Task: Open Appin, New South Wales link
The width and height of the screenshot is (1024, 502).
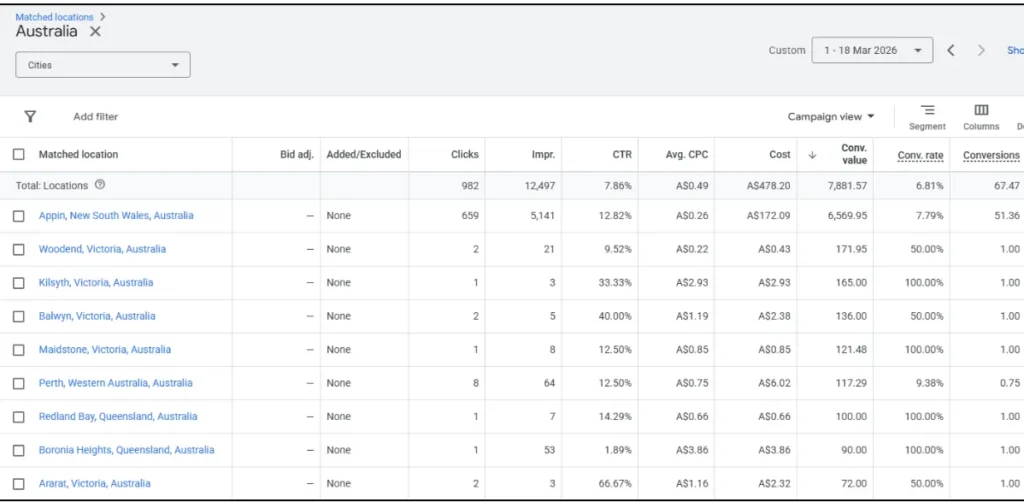Action: click(116, 215)
